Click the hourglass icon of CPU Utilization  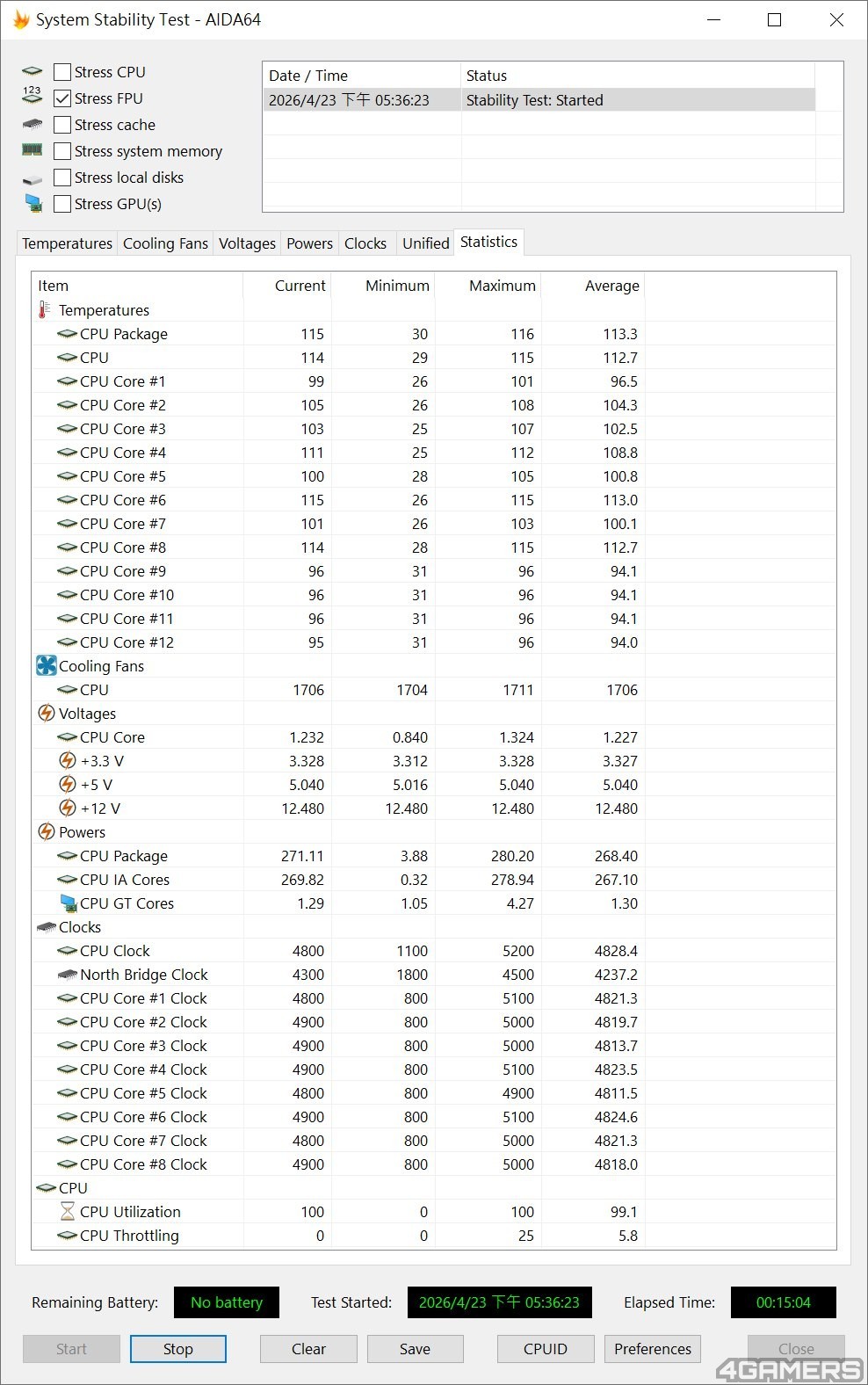67,1212
